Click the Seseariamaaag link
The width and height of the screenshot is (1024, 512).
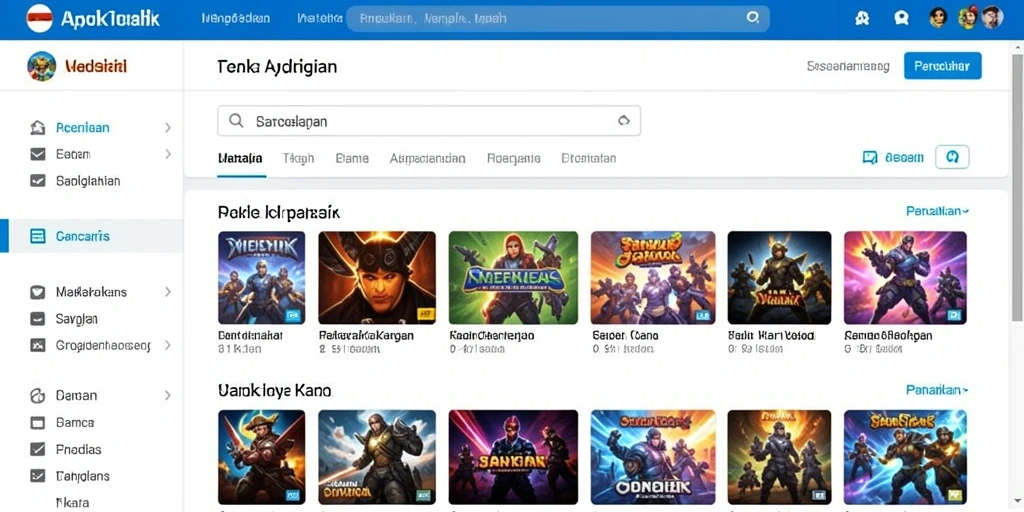[848, 66]
